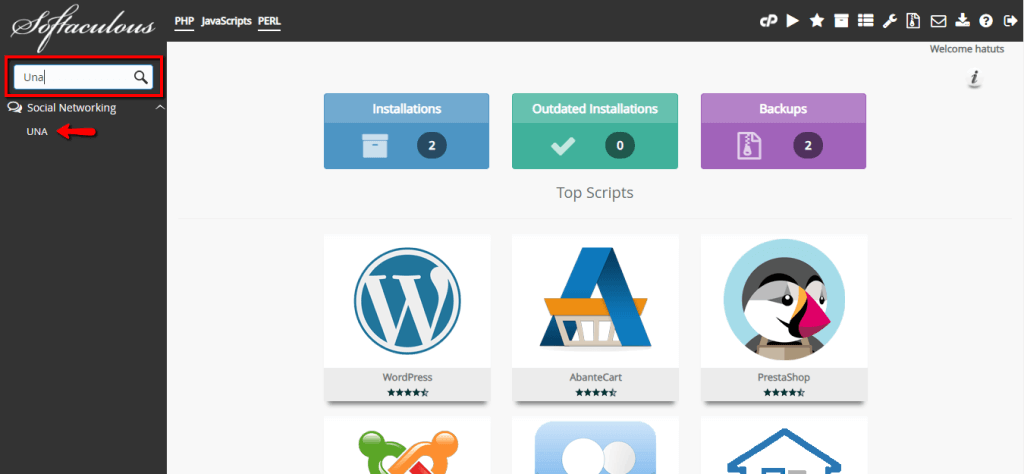This screenshot has height=474, width=1024.
Task: Open the installations box icon
Action: click(x=841, y=21)
